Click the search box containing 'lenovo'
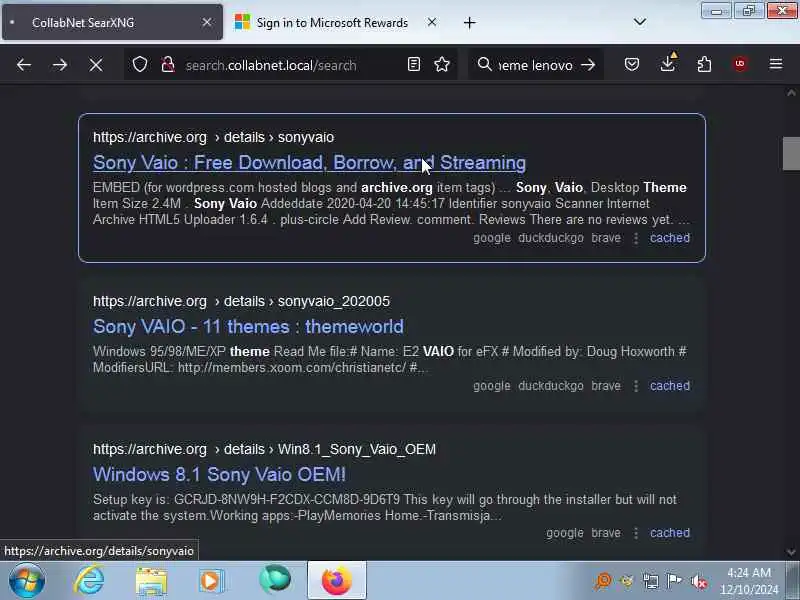The image size is (800, 600). point(535,65)
